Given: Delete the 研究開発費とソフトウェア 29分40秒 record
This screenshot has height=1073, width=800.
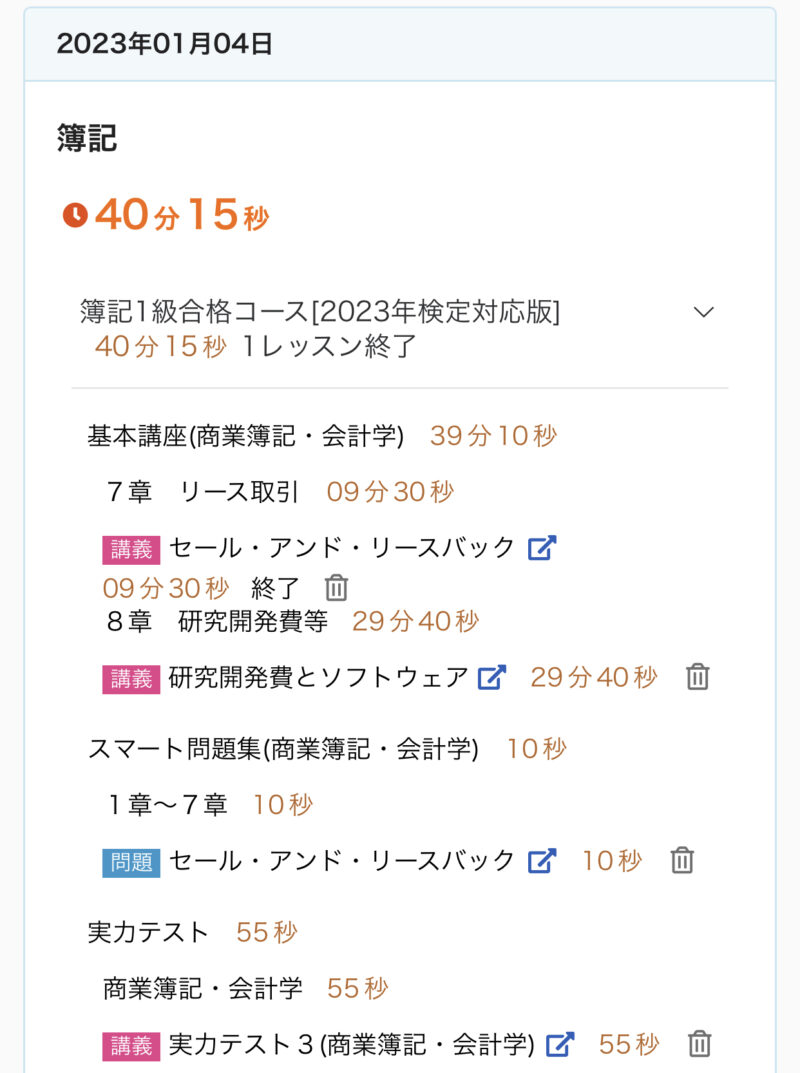Looking at the screenshot, I should (697, 677).
